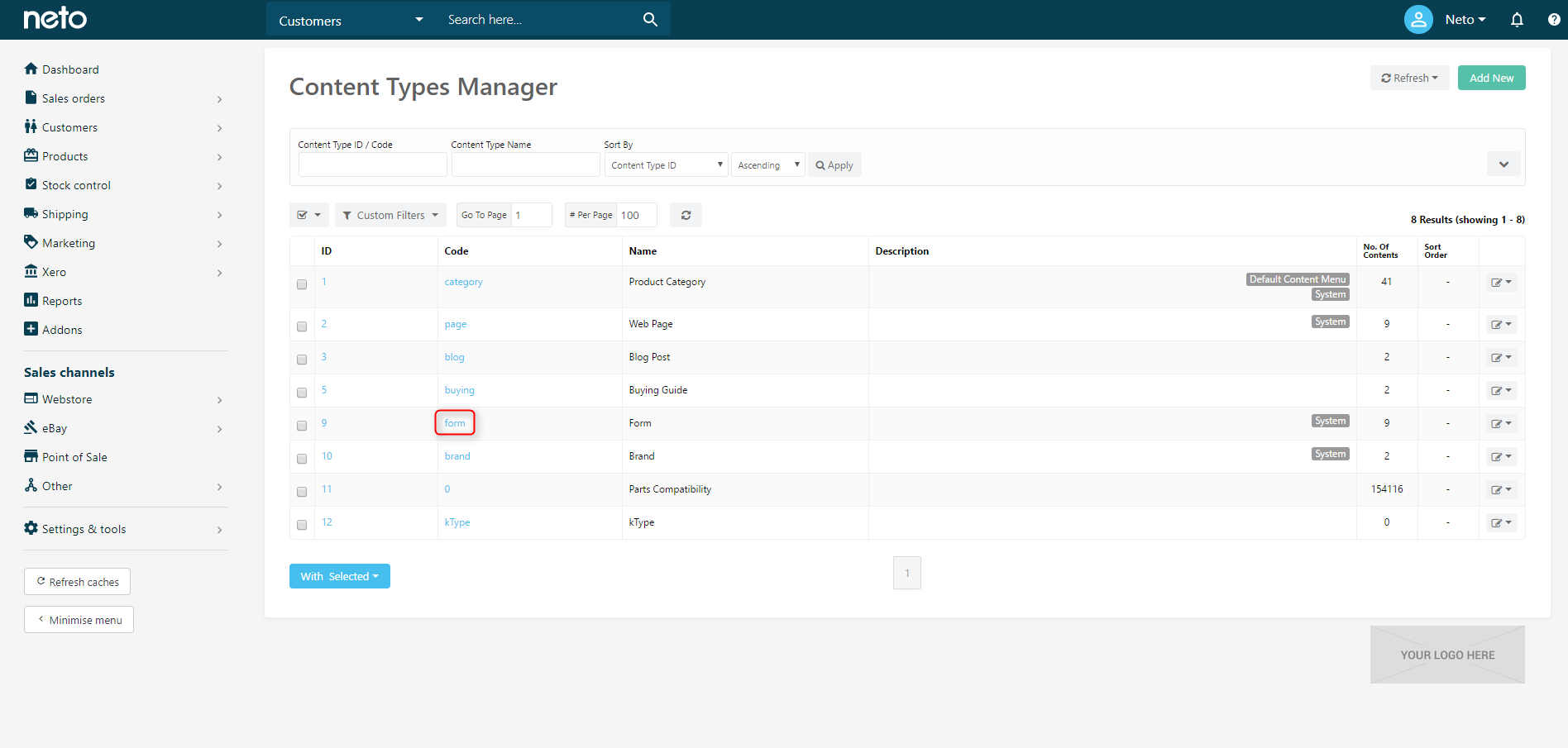Viewport: 1568px width, 748px height.
Task: Expand the Other sales channels menu
Action: click(124, 486)
